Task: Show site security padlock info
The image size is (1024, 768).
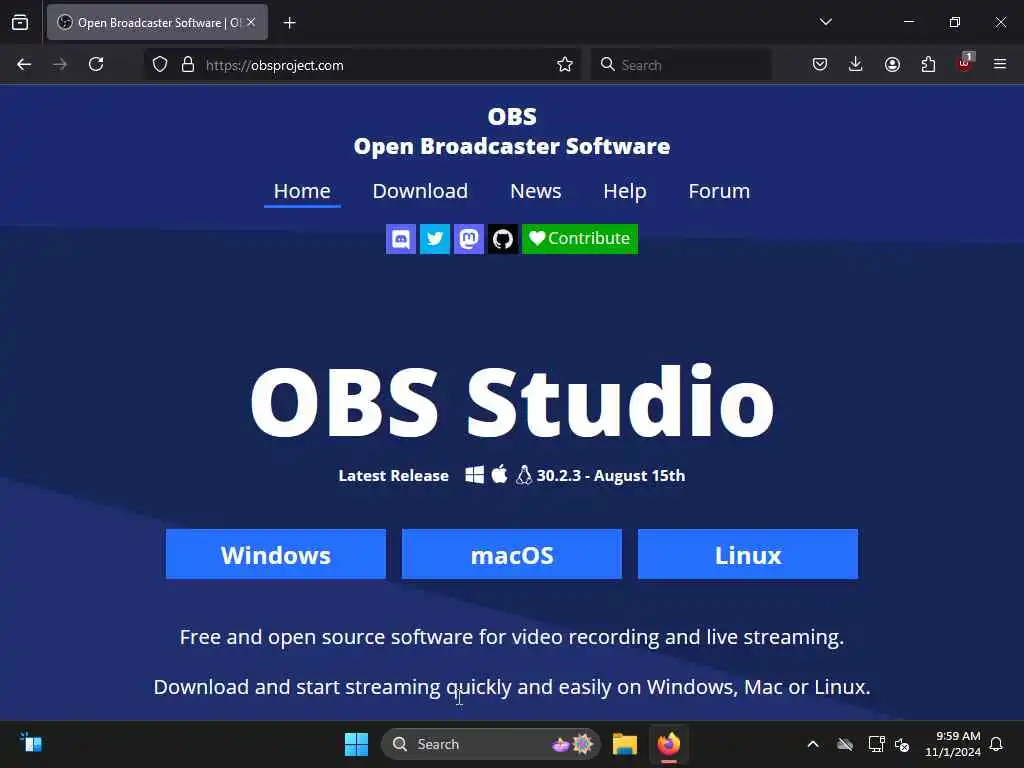Action: coord(188,65)
